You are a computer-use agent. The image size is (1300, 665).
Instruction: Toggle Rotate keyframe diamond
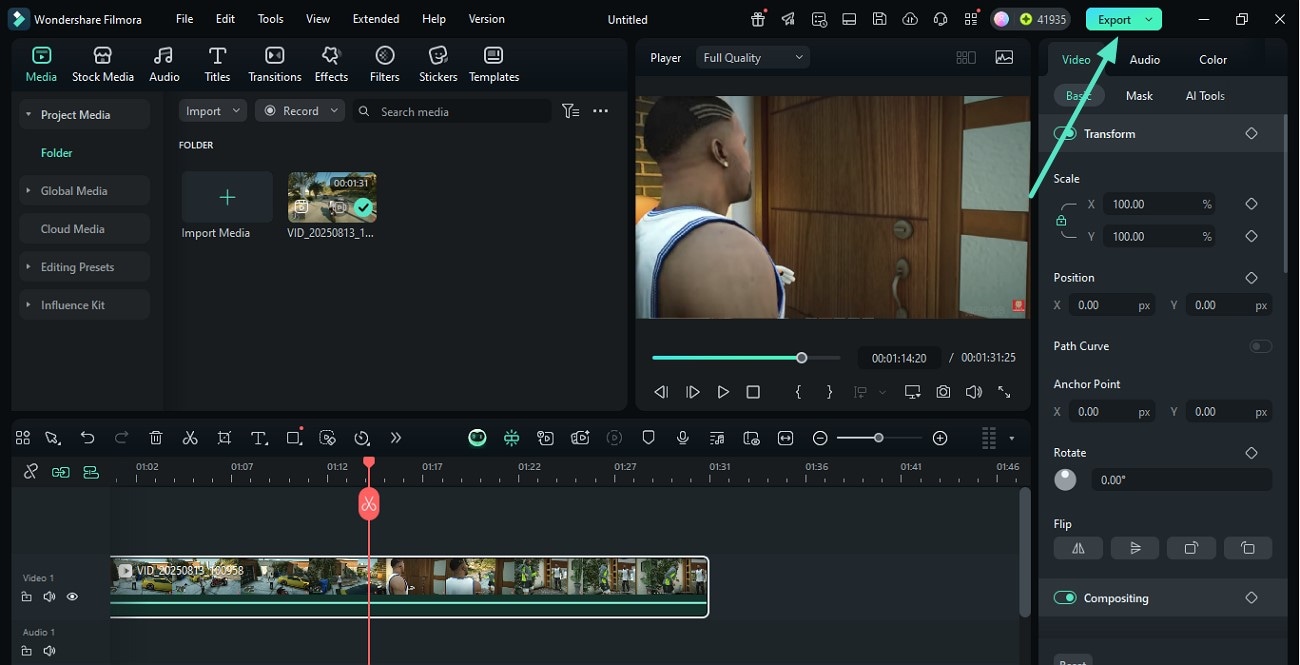(1251, 453)
